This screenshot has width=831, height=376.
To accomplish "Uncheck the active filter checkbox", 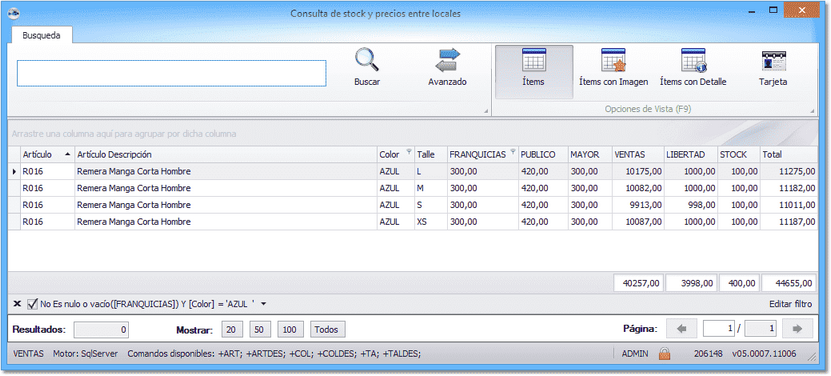I will coord(32,304).
